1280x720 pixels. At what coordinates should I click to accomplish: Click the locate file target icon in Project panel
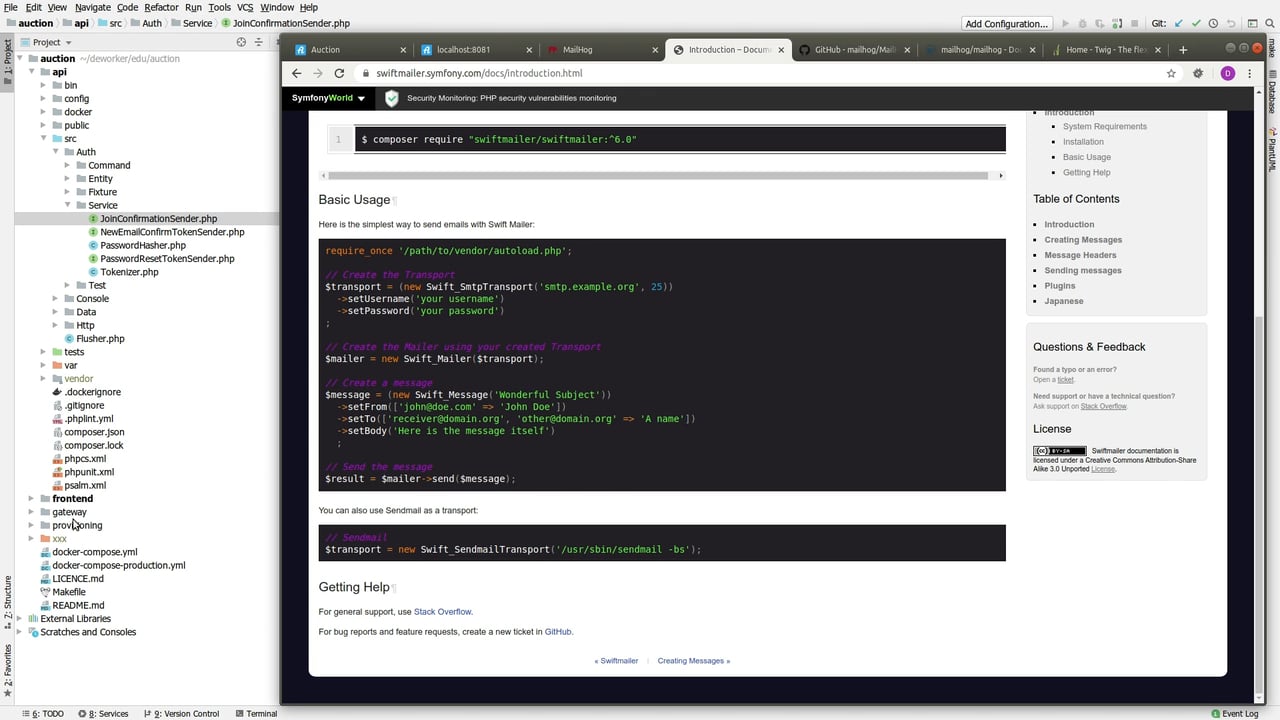point(241,42)
